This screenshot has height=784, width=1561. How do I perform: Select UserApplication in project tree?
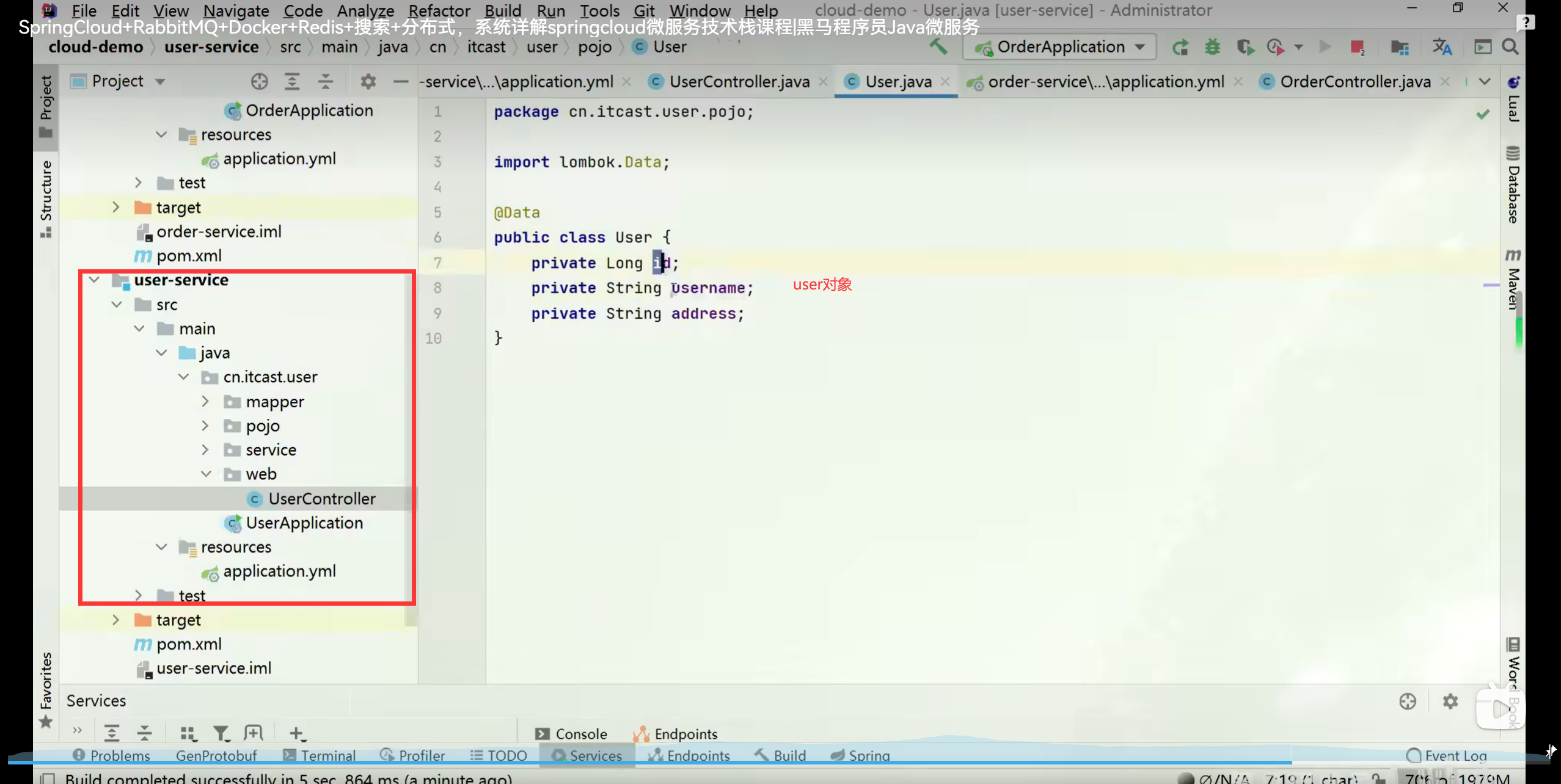point(304,523)
